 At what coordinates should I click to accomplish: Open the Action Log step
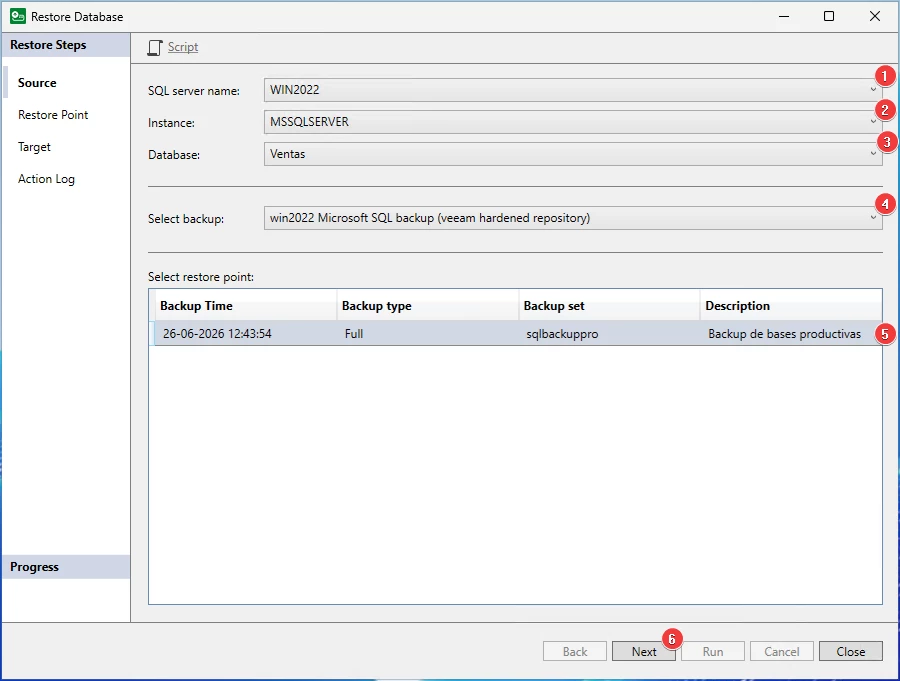(46, 179)
